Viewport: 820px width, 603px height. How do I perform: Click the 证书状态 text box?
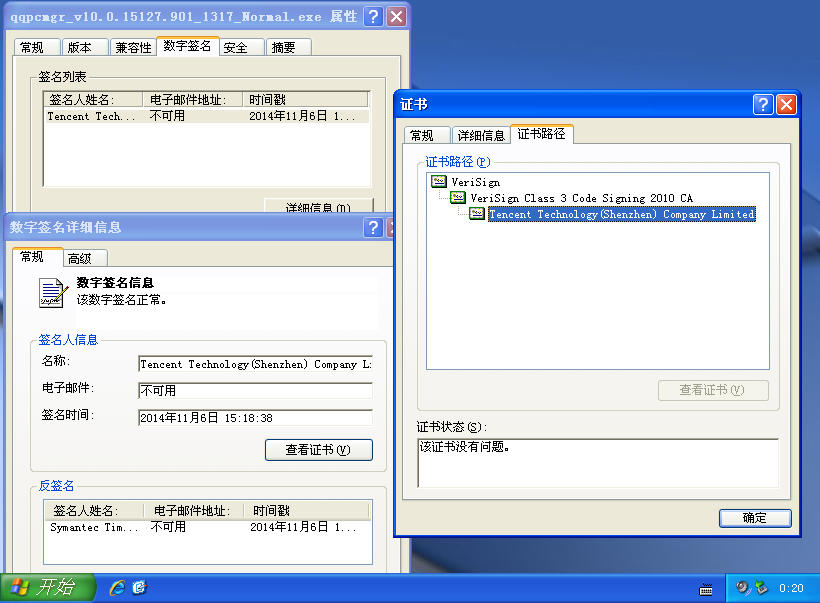598,463
